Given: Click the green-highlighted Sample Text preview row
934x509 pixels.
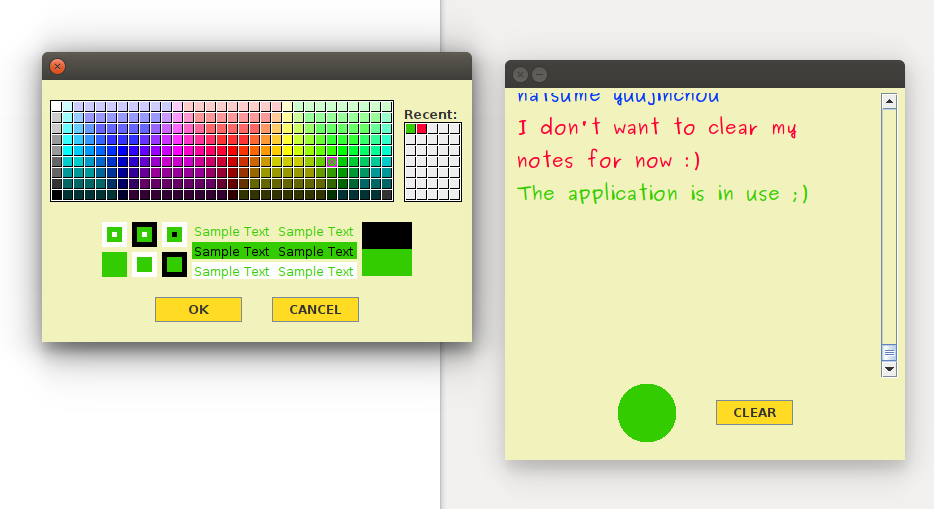Looking at the screenshot, I should click(274, 251).
